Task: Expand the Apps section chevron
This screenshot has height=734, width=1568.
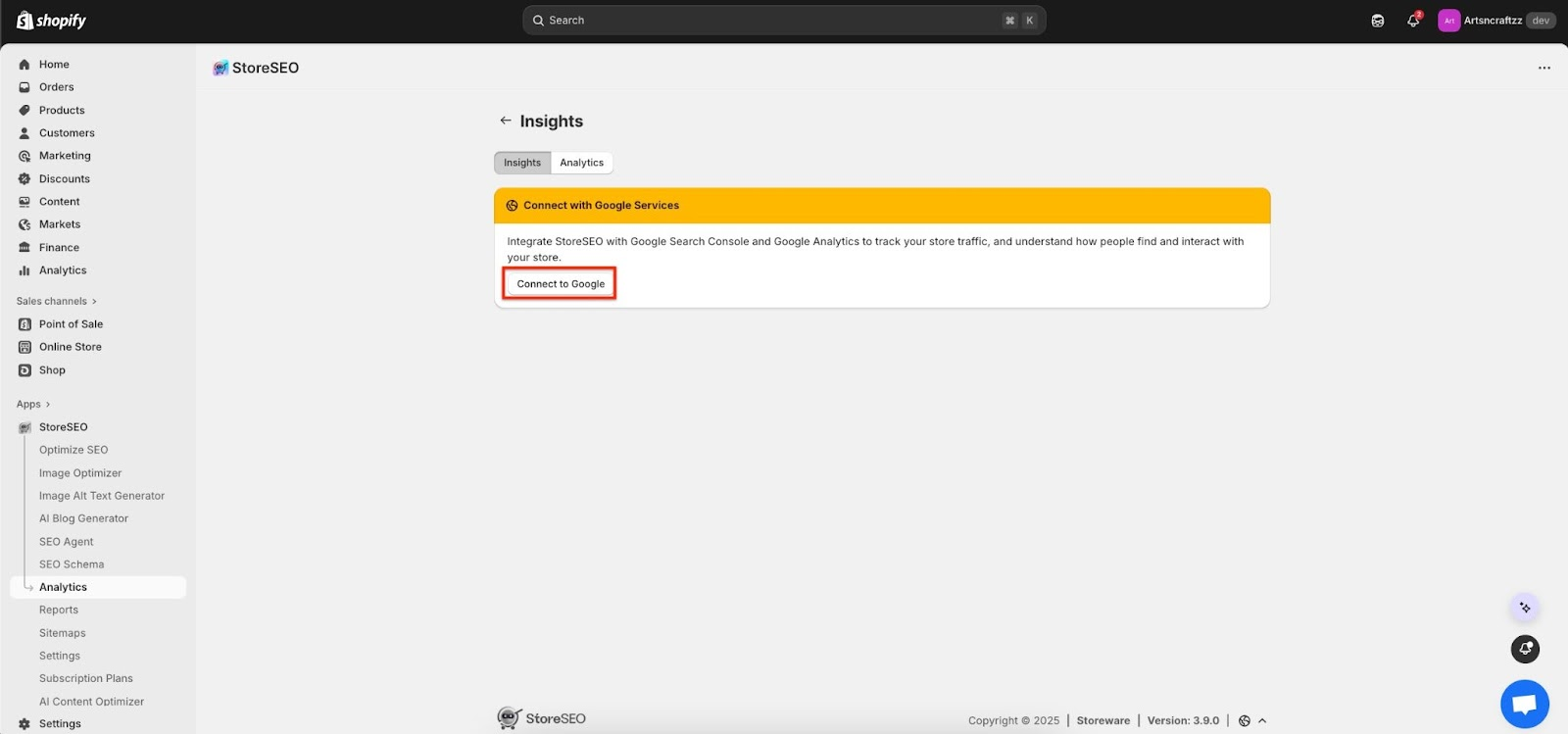Action: click(47, 405)
